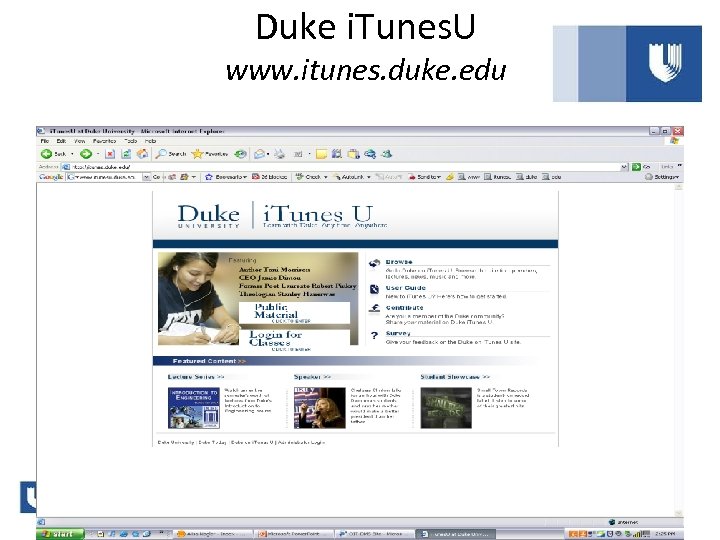Click the taskbar clock in system tray
Image resolution: width=720 pixels, height=540 pixels.
point(665,534)
